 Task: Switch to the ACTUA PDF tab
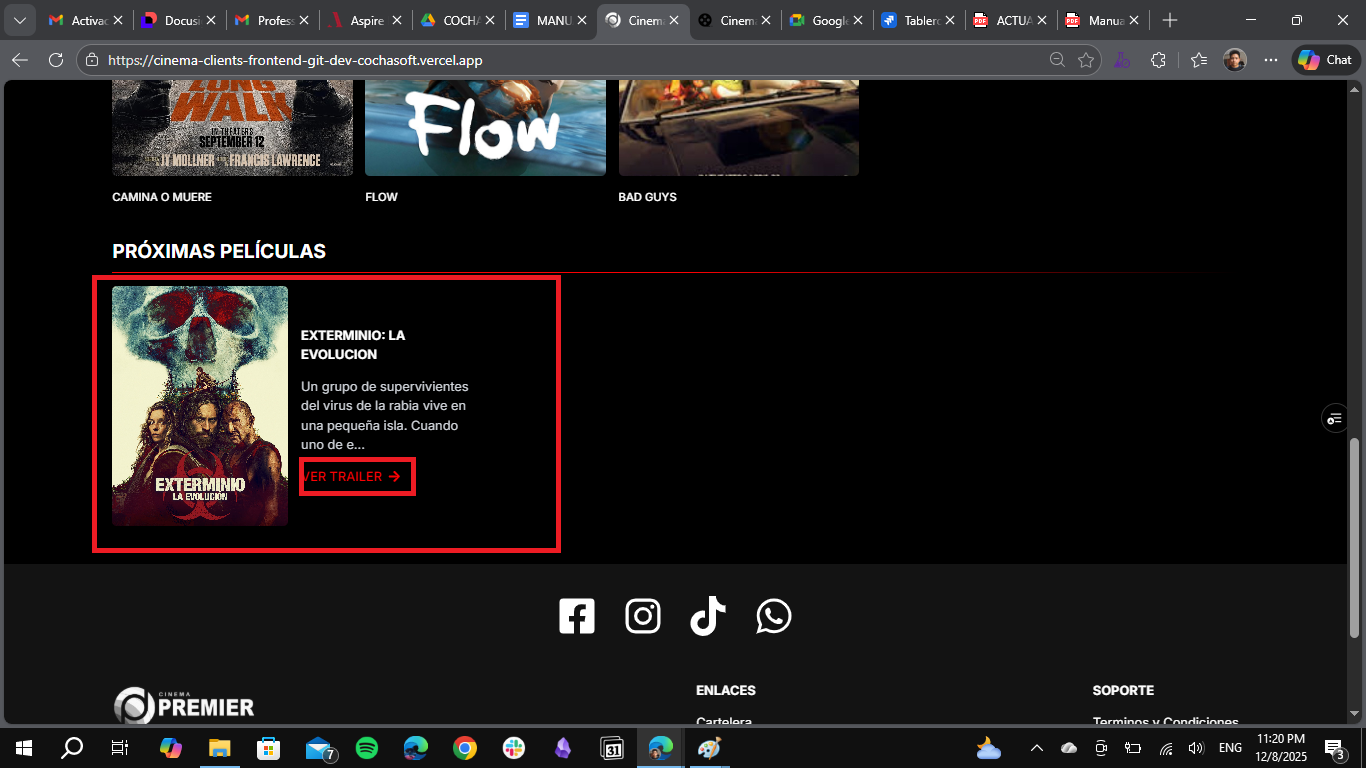click(1009, 19)
